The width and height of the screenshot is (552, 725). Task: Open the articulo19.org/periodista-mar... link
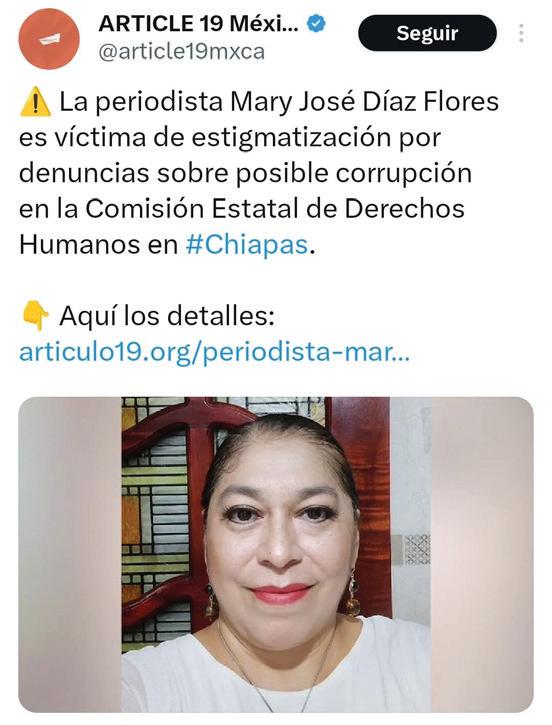[214, 352]
